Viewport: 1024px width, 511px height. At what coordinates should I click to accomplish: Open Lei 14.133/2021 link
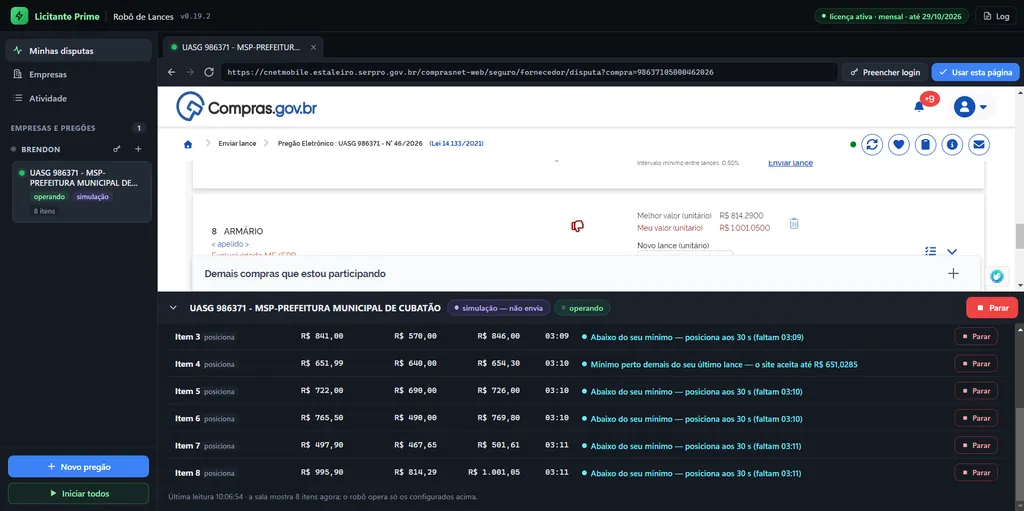point(456,143)
